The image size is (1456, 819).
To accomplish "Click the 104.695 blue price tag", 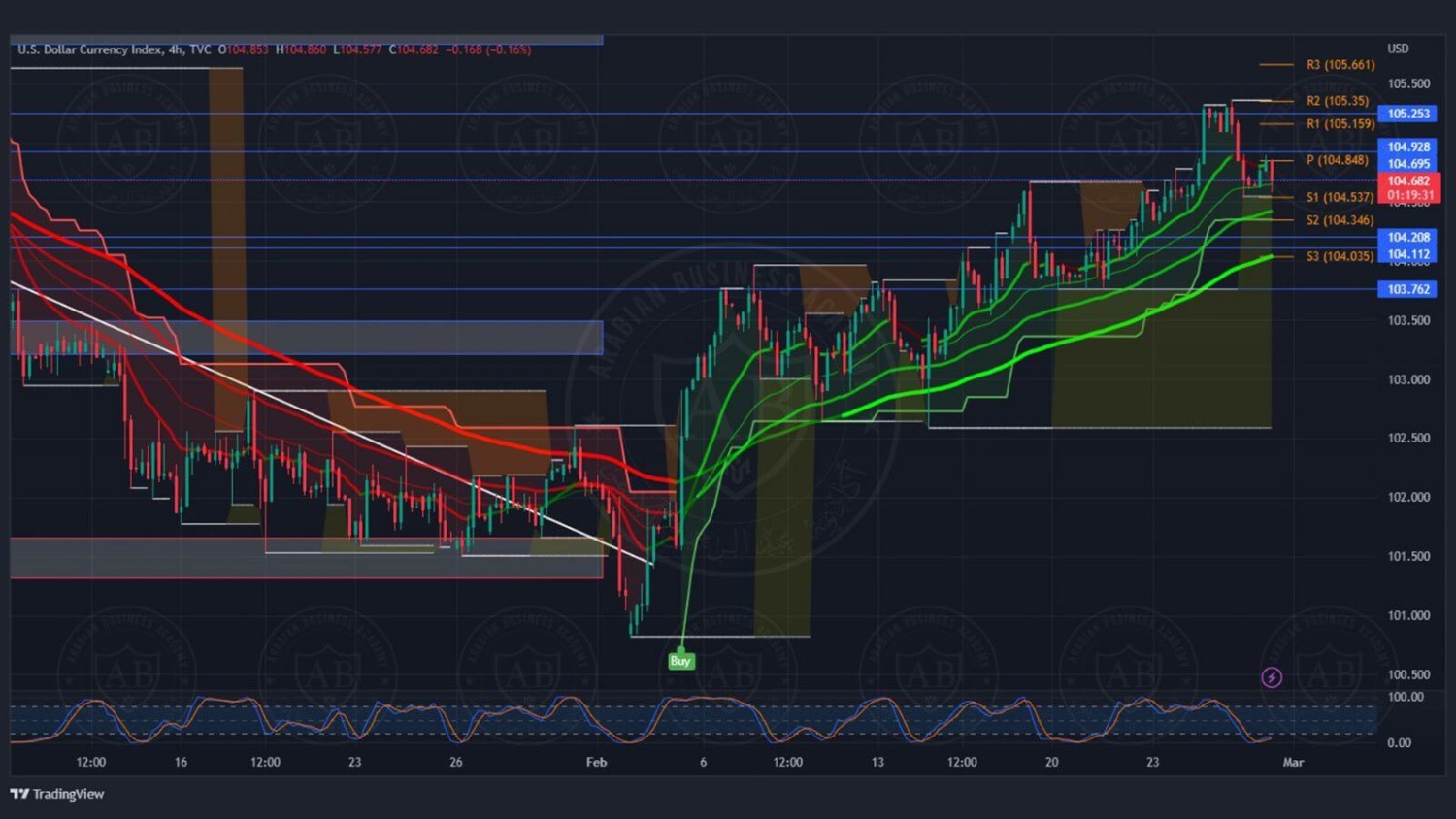I will click(x=1407, y=164).
